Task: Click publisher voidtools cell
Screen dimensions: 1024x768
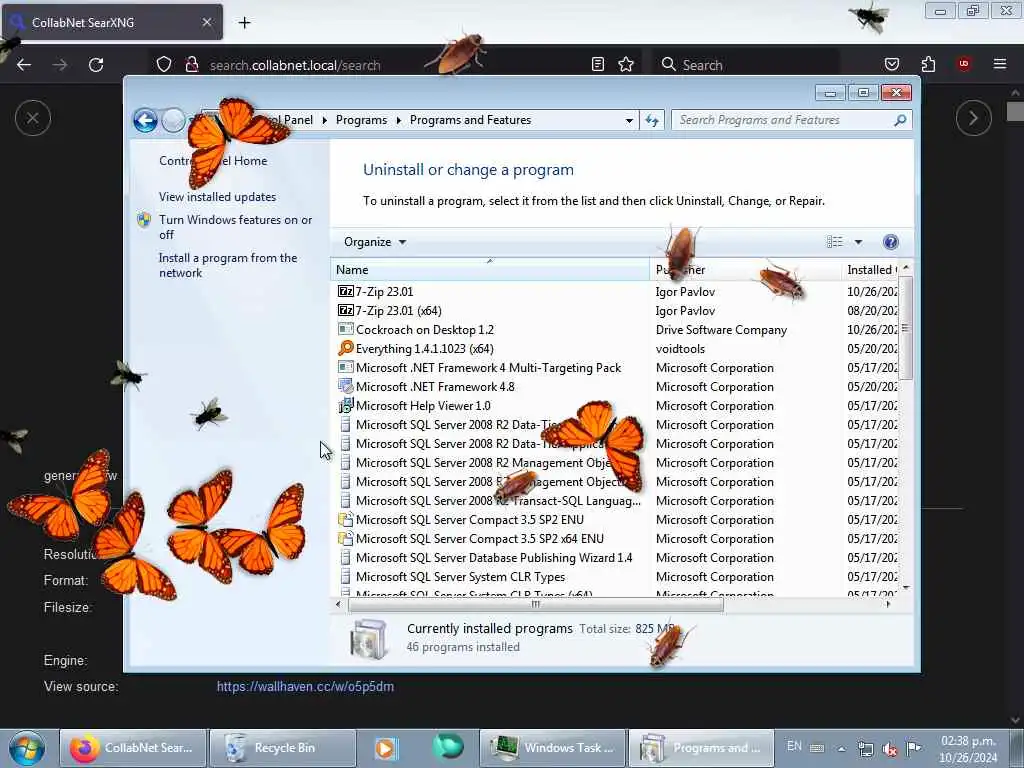Action: (680, 349)
